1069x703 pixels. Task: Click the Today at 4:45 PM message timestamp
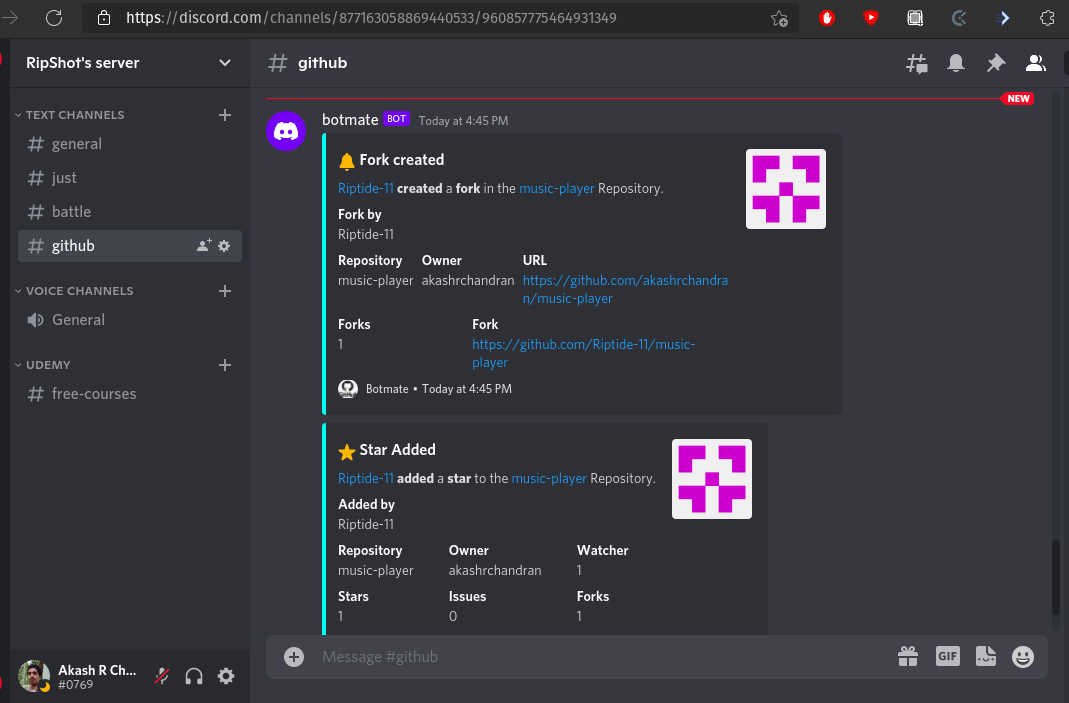463,121
